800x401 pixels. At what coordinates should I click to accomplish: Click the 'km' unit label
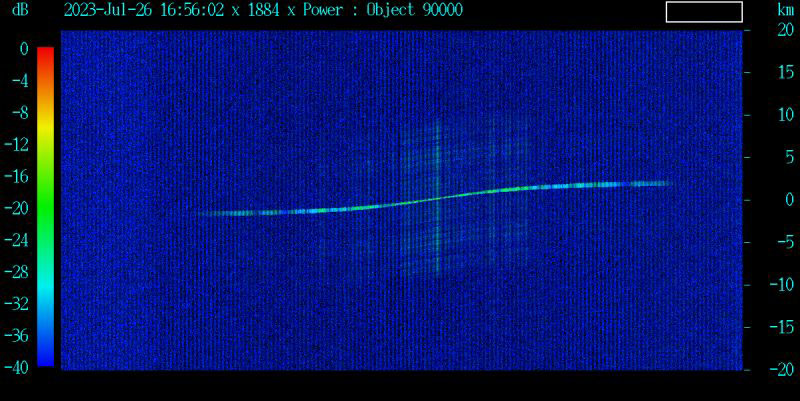[x=785, y=9]
